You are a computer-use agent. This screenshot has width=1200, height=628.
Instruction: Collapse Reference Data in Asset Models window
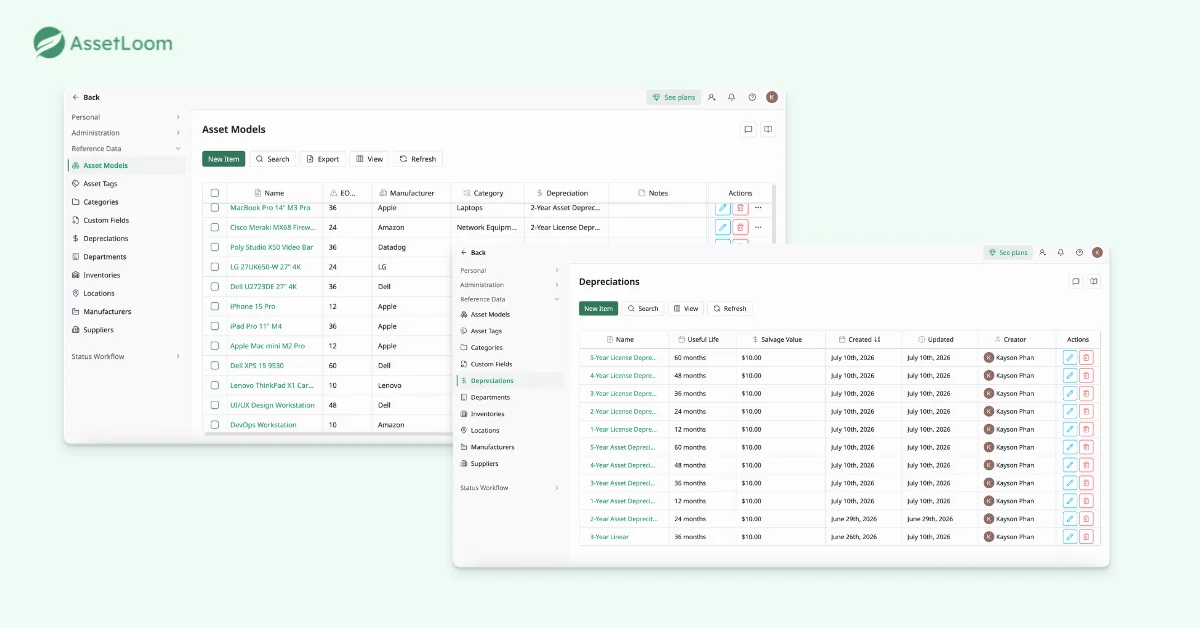point(126,148)
